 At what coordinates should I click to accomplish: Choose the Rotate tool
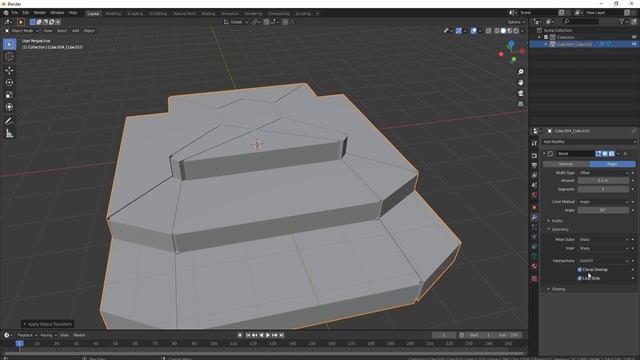(x=9, y=82)
